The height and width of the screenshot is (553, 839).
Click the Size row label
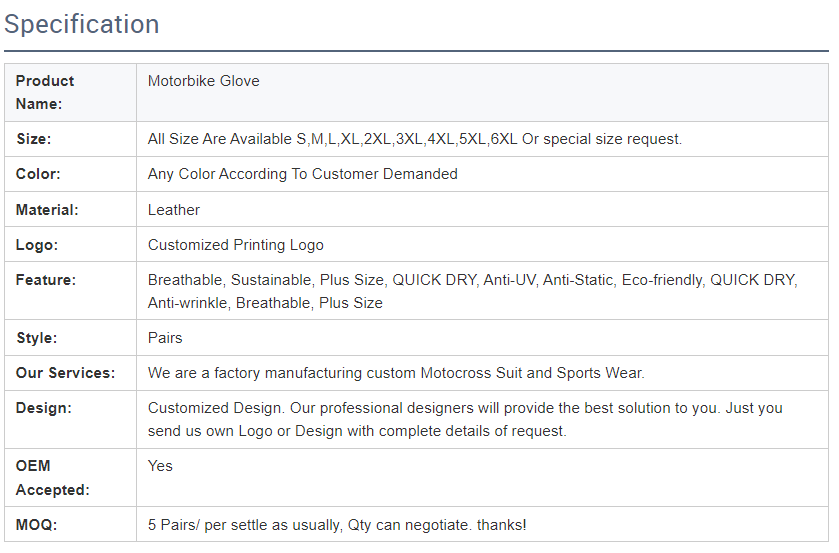(x=33, y=139)
